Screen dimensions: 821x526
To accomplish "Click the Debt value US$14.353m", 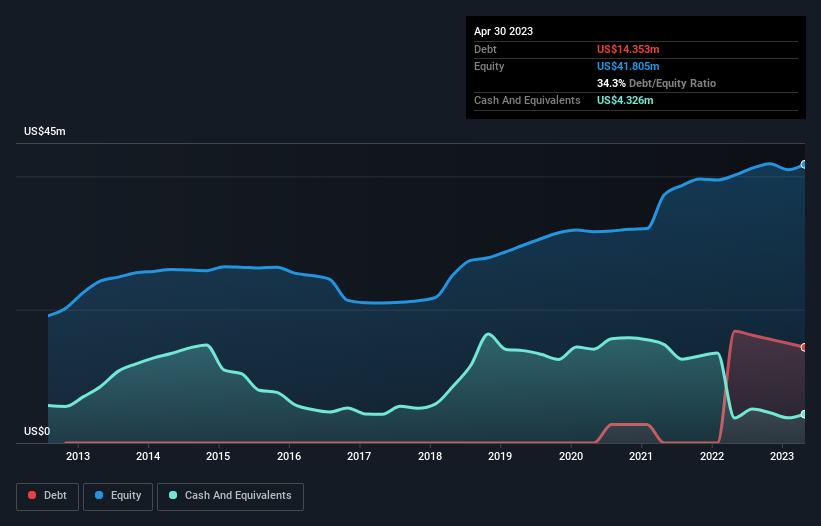I will click(628, 49).
